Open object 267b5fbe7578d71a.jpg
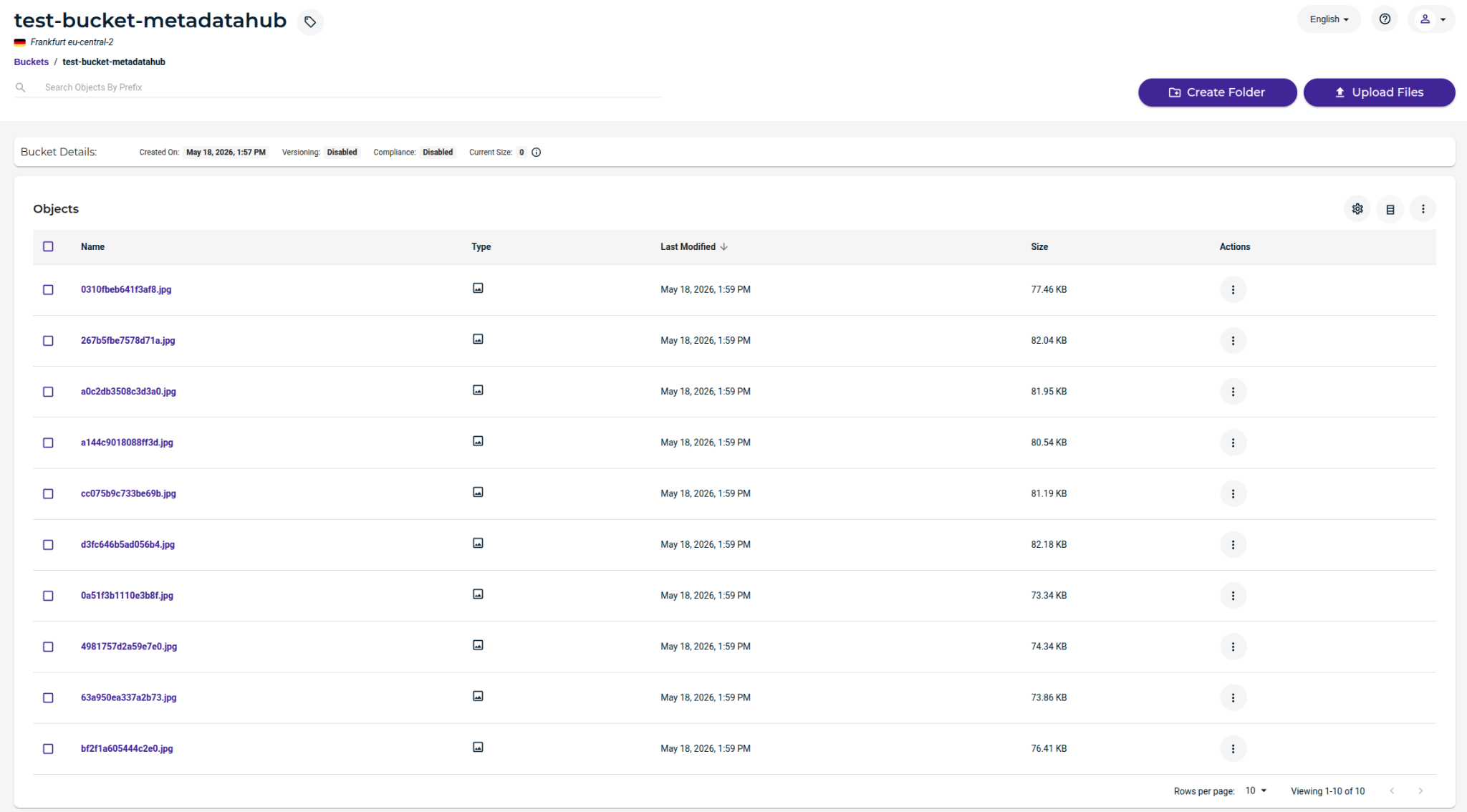Screen dimensions: 1467x812 pos(128,340)
